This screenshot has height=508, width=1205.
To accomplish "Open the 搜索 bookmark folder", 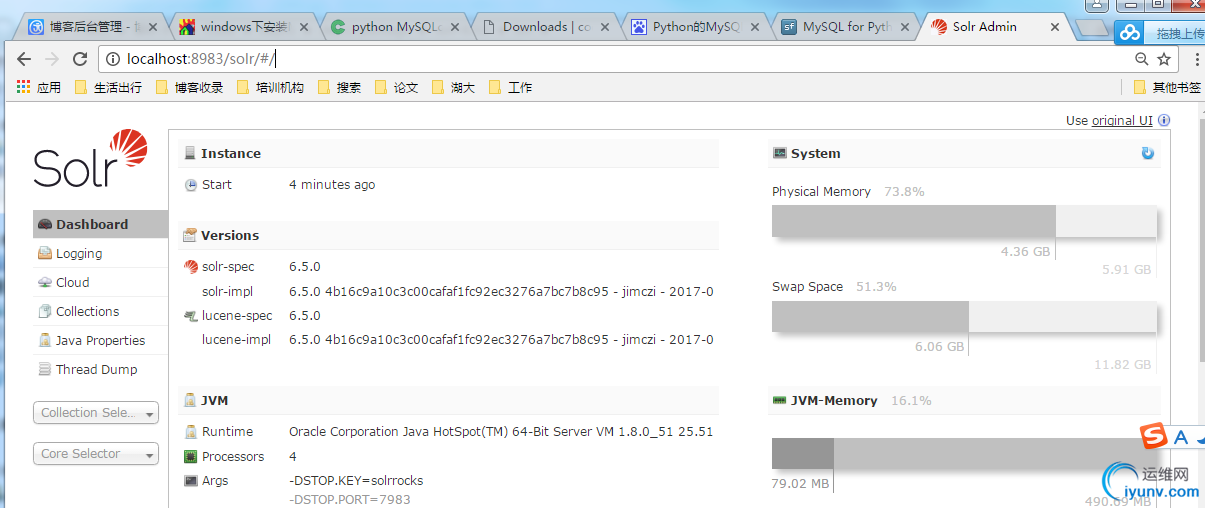I will point(339,88).
